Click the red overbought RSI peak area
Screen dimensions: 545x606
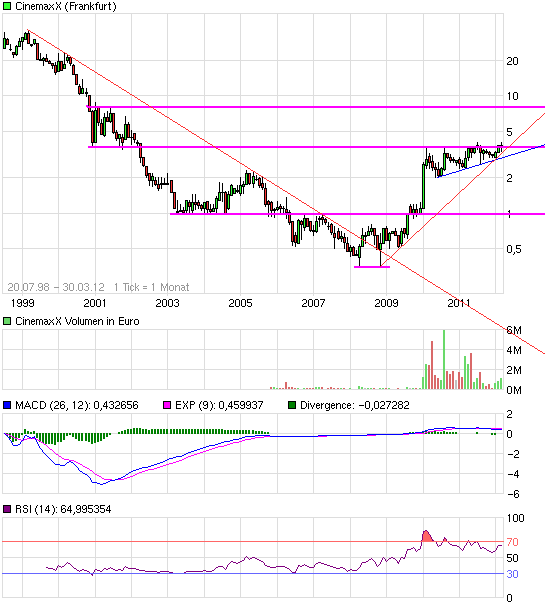tap(427, 536)
